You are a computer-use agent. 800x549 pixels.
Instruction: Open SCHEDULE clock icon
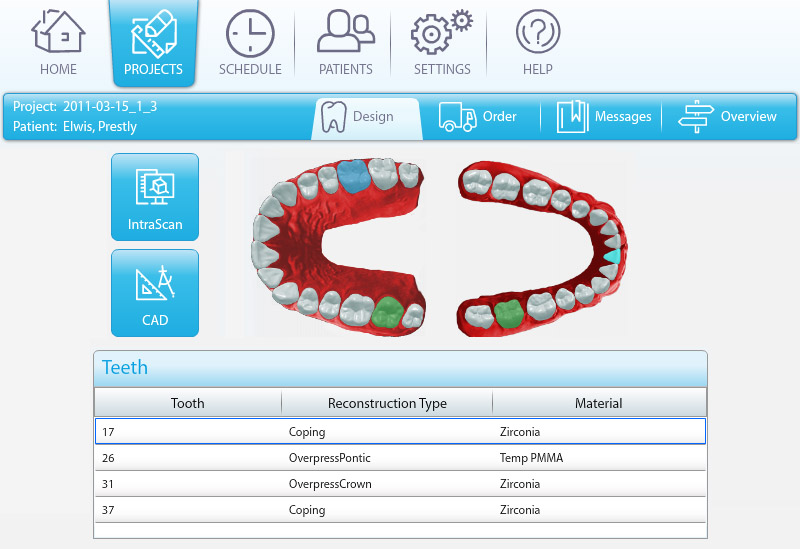(x=250, y=33)
